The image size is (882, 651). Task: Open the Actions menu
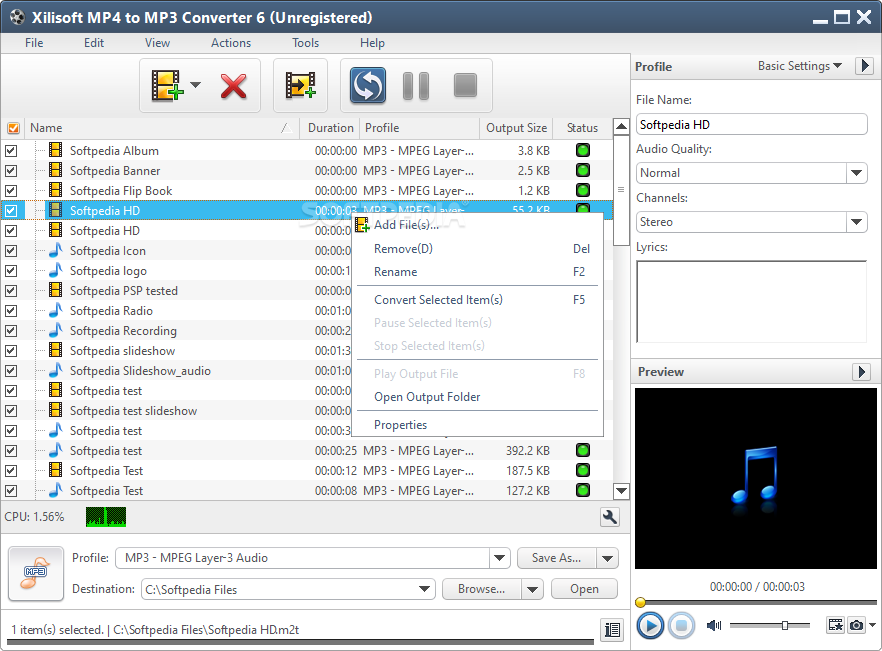tap(231, 43)
